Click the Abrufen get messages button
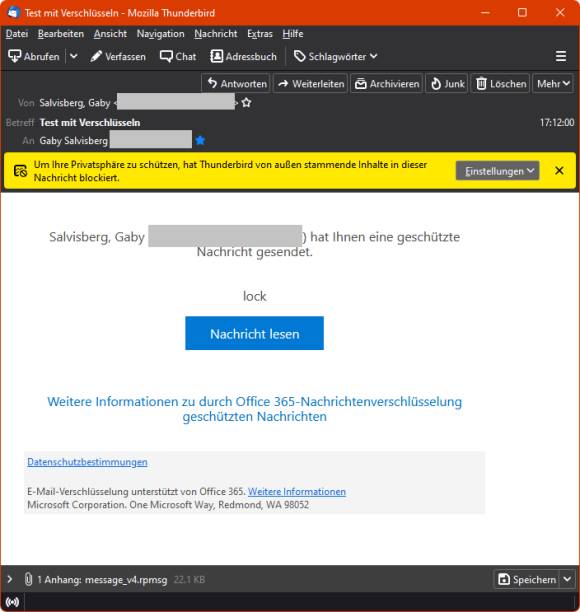 coord(34,57)
